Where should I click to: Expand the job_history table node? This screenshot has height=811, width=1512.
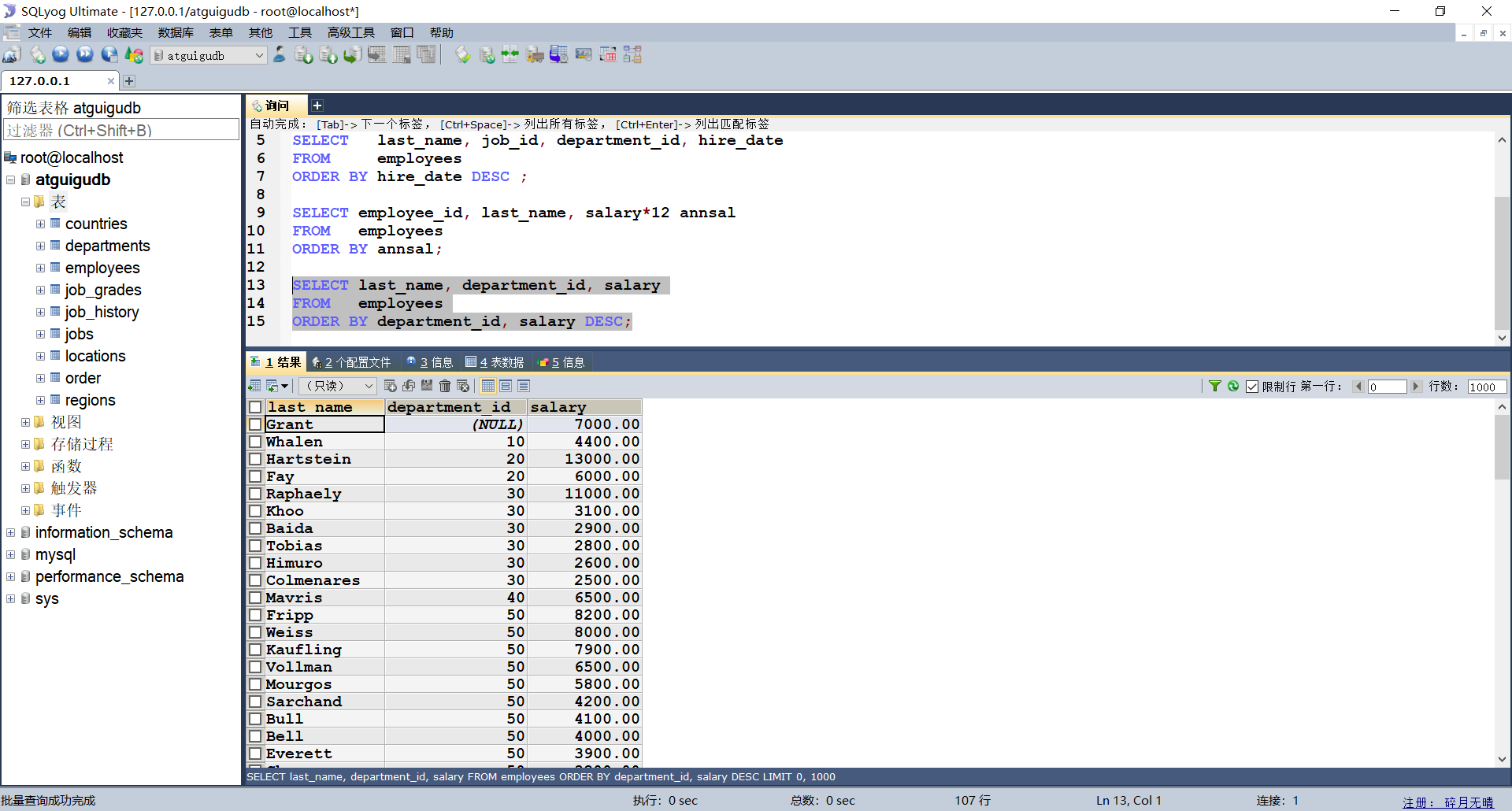(40, 313)
